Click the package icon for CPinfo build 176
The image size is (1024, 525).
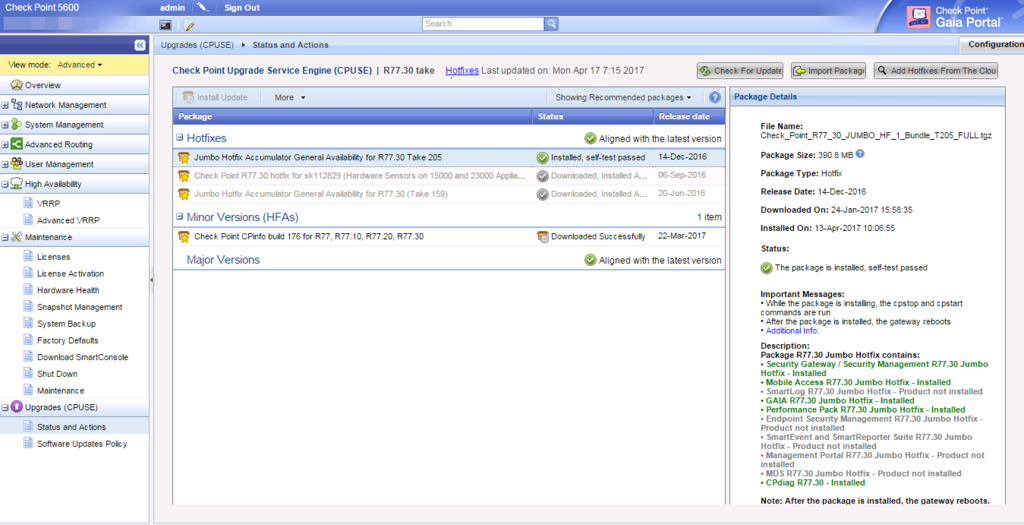[184, 236]
